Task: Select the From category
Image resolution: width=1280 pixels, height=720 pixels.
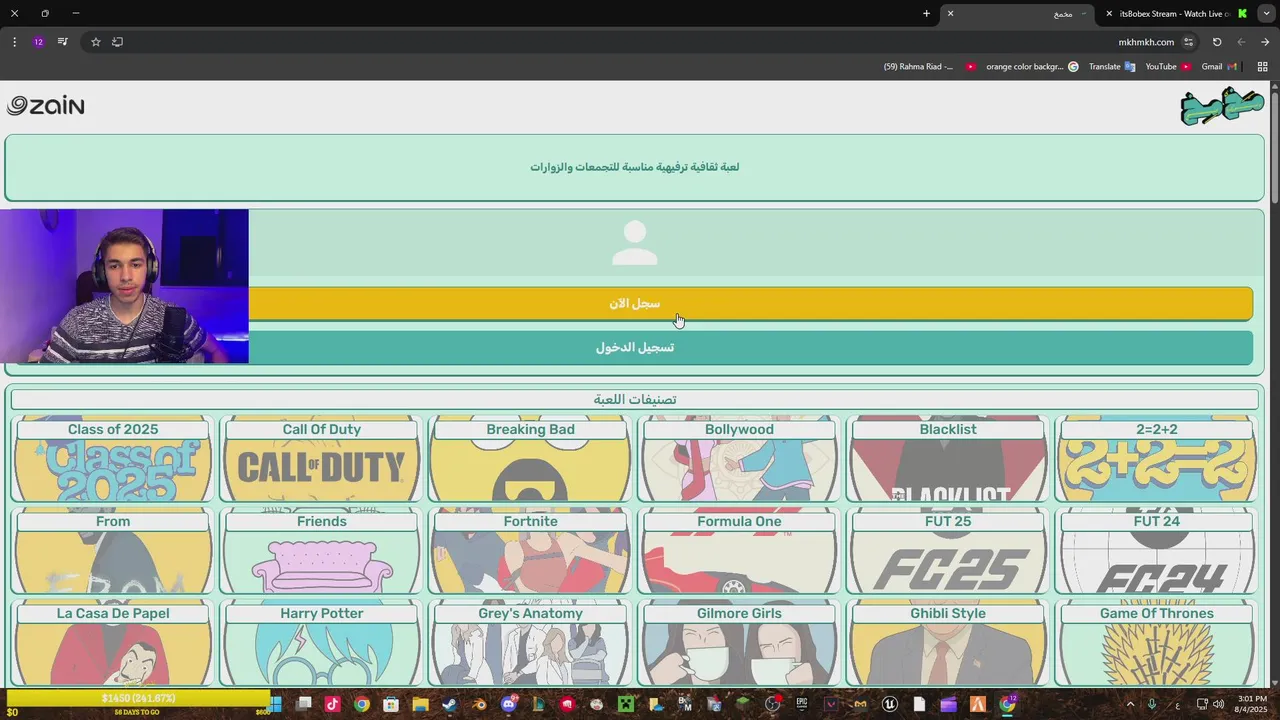Action: pyautogui.click(x=113, y=550)
